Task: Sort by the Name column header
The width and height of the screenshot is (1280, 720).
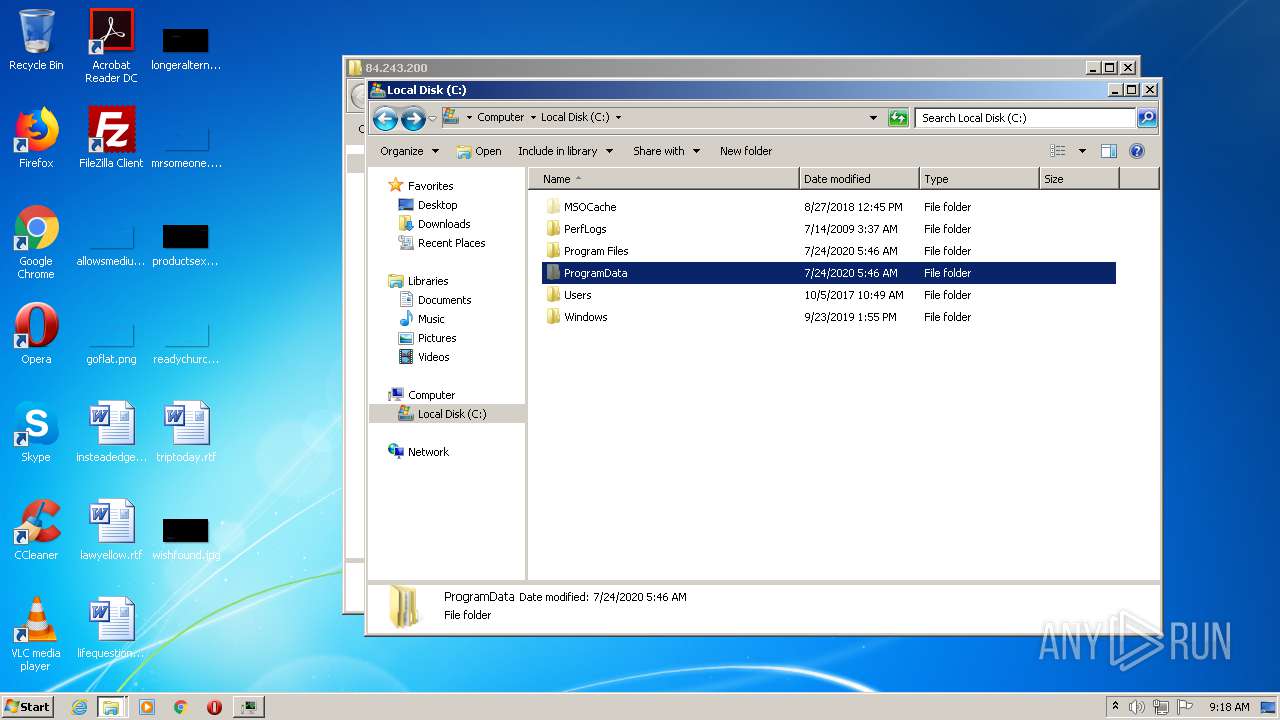Action: coord(664,179)
